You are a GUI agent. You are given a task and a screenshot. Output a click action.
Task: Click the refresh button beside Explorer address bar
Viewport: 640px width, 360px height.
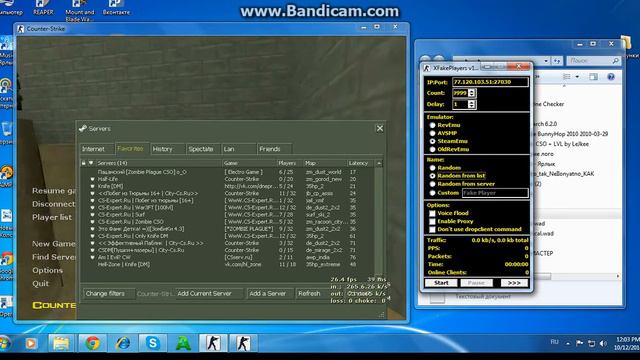tap(557, 61)
